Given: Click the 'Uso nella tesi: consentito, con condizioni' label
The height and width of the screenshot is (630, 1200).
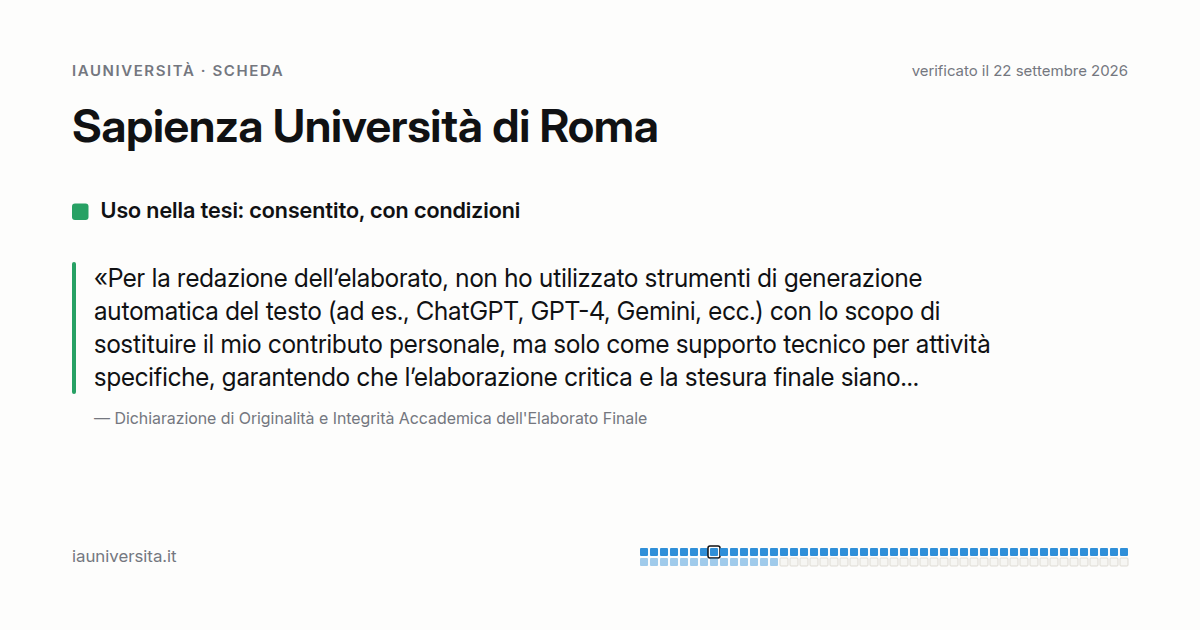Looking at the screenshot, I should pos(310,211).
